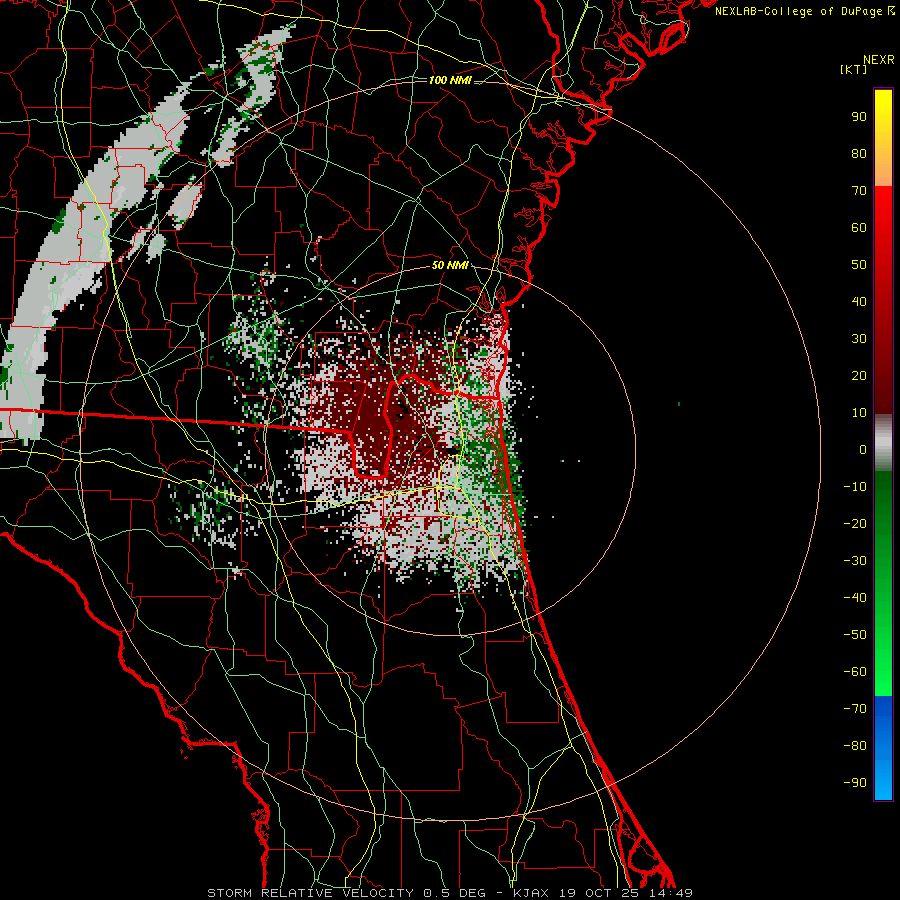
Task: Click the 0 value on velocity scale
Action: 863,449
